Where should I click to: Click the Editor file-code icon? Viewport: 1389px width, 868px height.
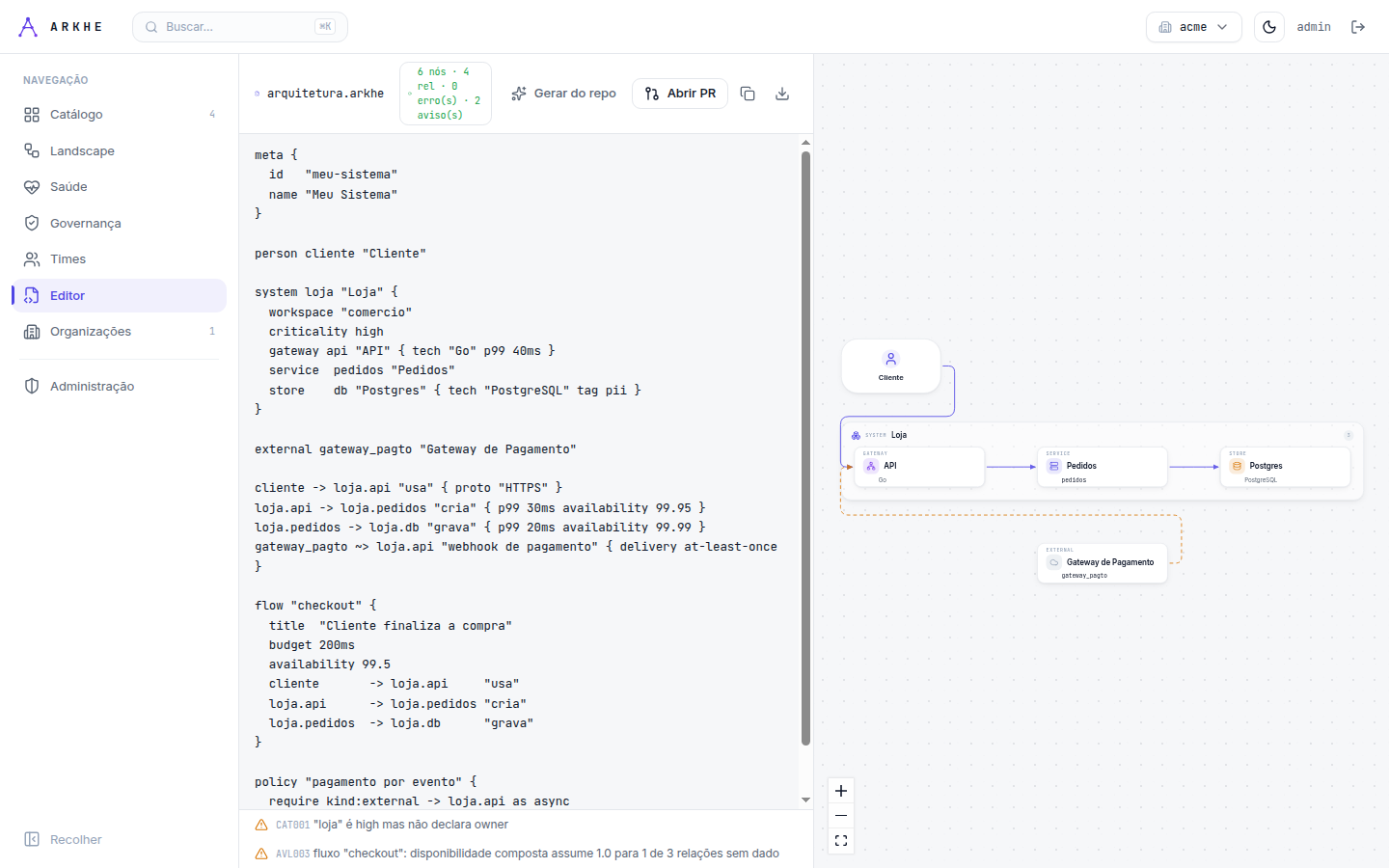point(32,295)
